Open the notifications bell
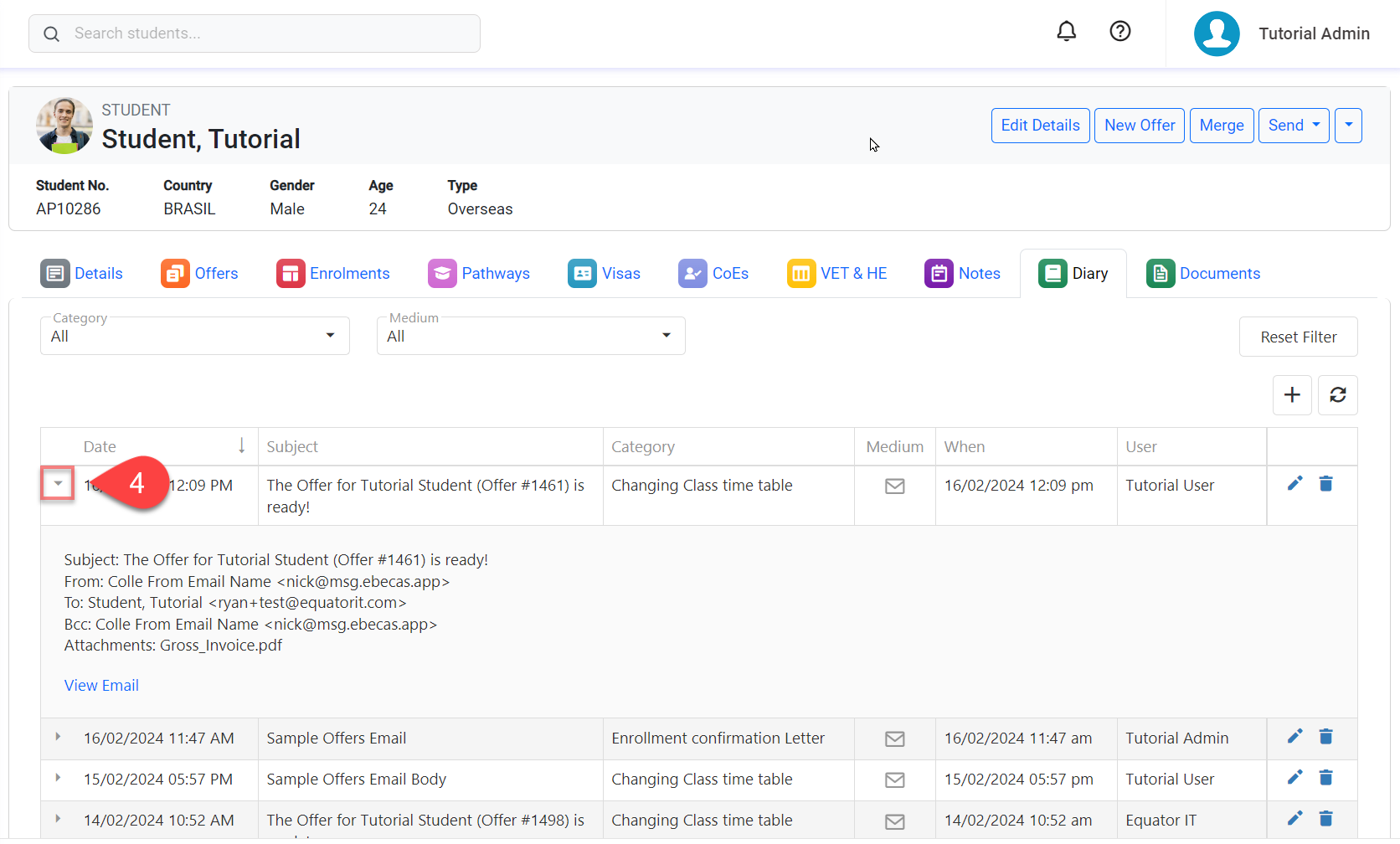This screenshot has height=844, width=1400. tap(1066, 32)
